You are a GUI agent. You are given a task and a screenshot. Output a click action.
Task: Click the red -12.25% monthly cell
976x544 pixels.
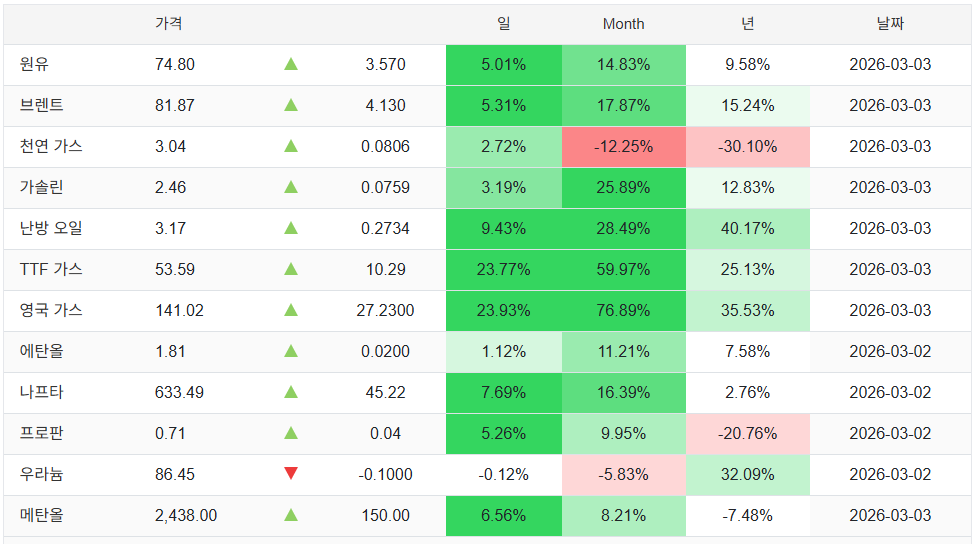(623, 146)
